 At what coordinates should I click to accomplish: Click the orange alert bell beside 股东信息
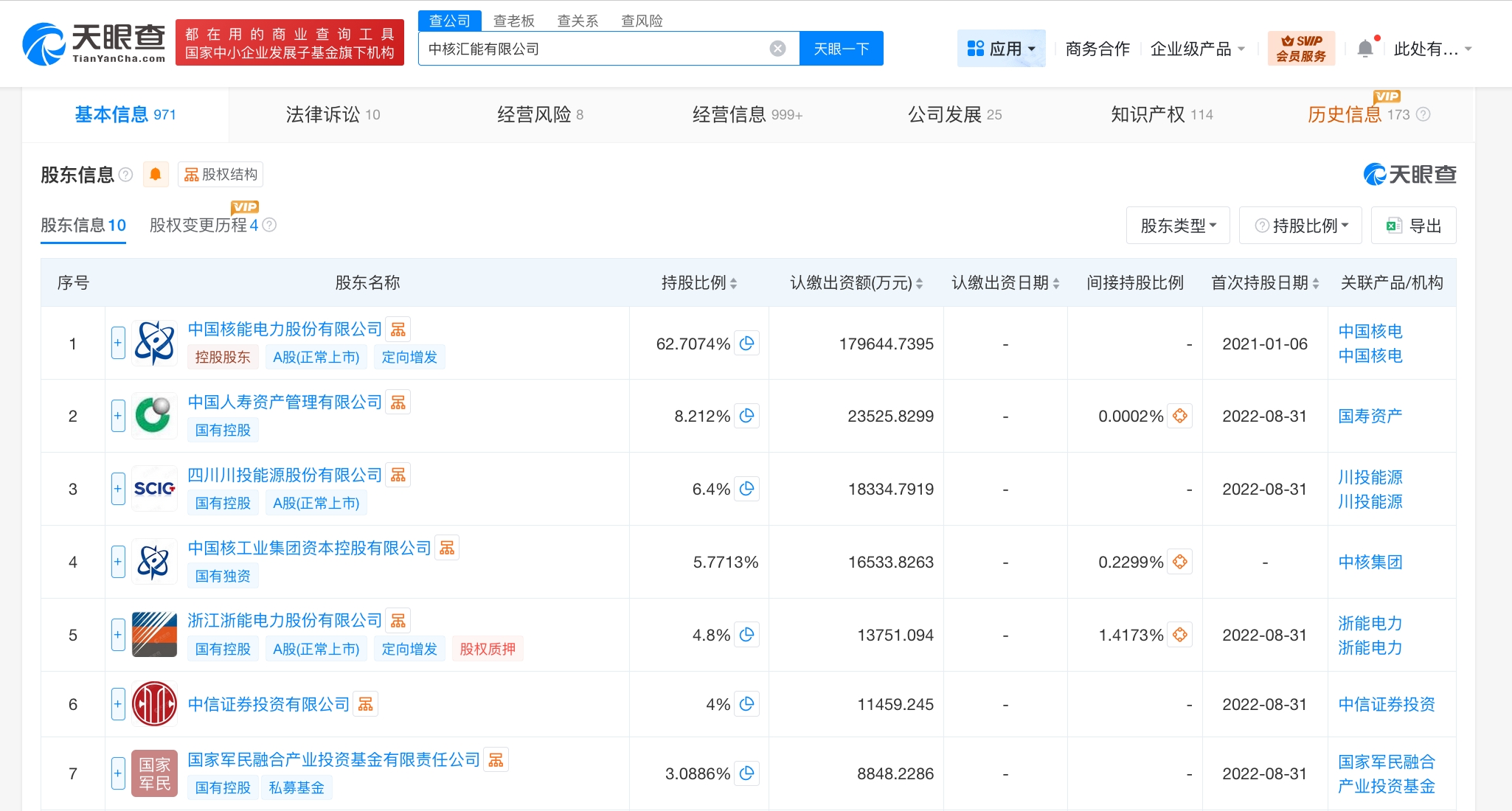coord(156,175)
